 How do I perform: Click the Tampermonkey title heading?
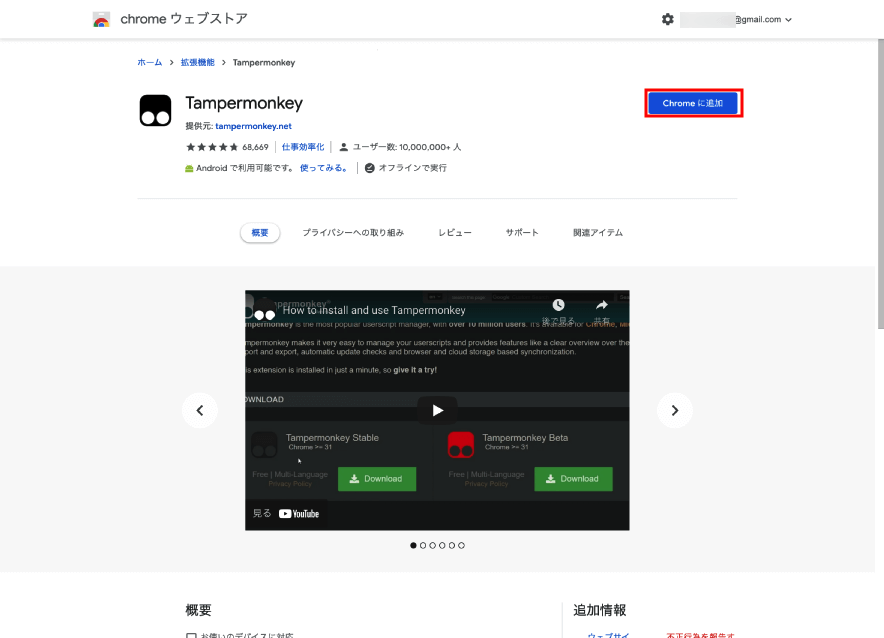[x=244, y=103]
